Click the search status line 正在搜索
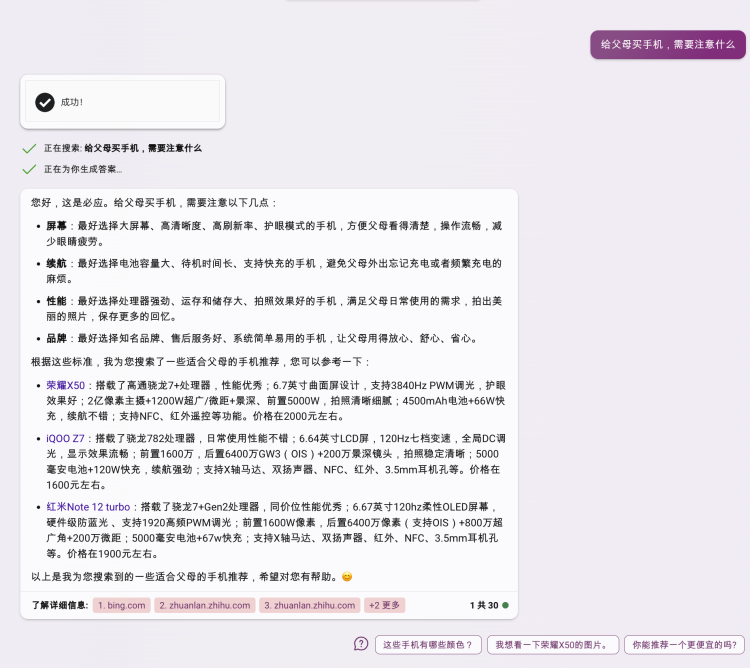The image size is (750, 668). [x=123, y=148]
